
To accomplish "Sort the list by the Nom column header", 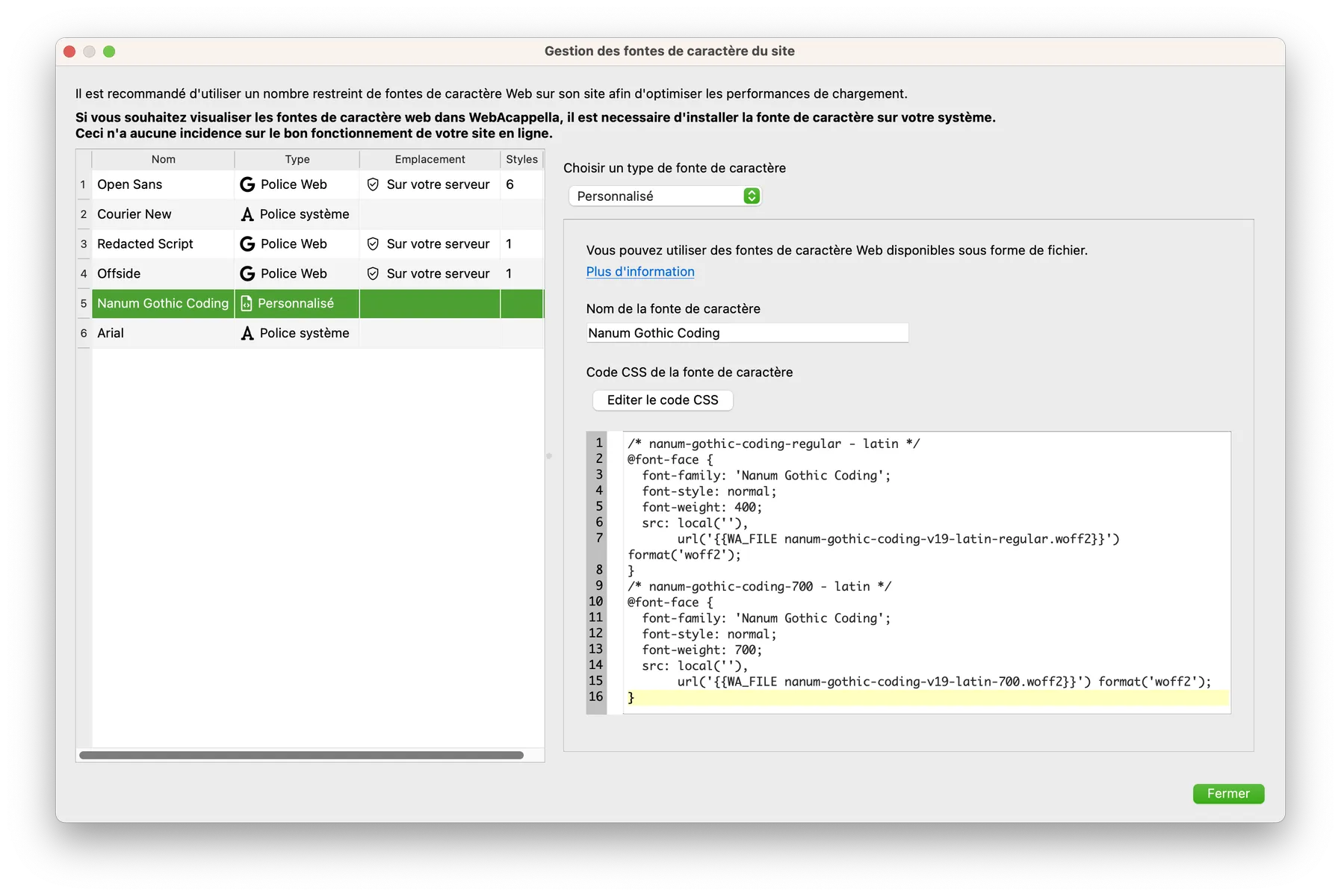I will (x=163, y=159).
